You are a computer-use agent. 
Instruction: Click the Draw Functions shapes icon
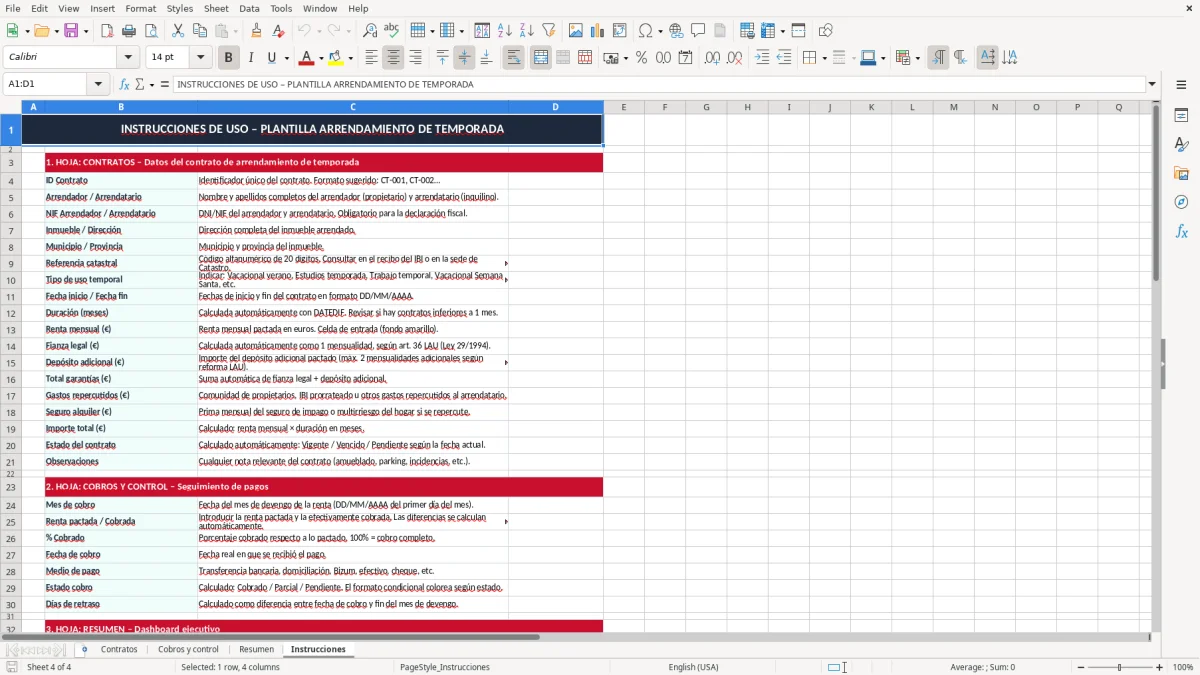[826, 31]
